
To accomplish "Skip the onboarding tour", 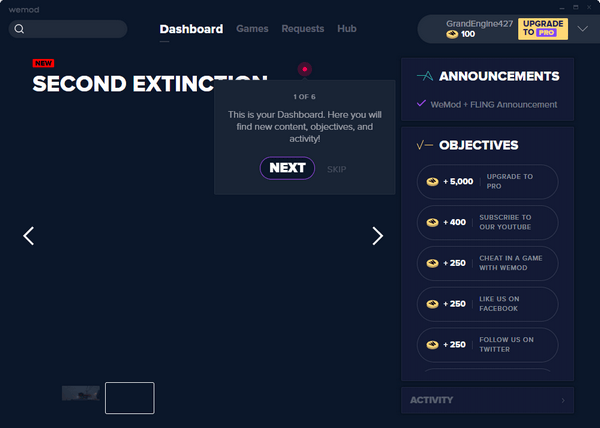I will (x=336, y=169).
